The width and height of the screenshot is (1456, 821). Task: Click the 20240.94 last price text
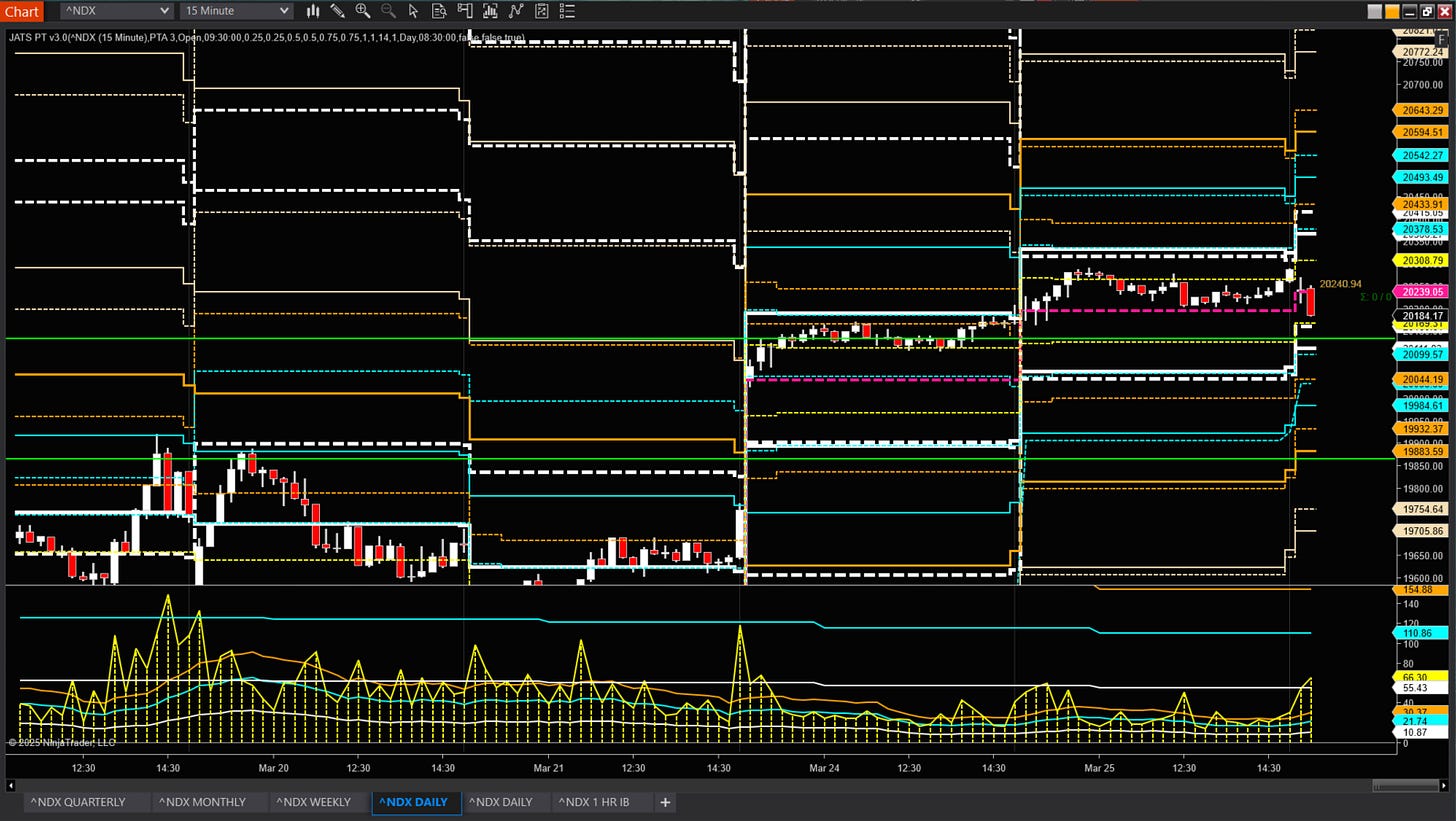coord(1341,284)
